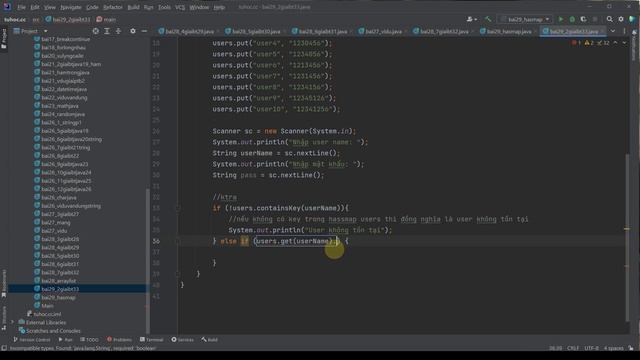Open the bai29_hasmap run configuration dropdown

point(524,19)
